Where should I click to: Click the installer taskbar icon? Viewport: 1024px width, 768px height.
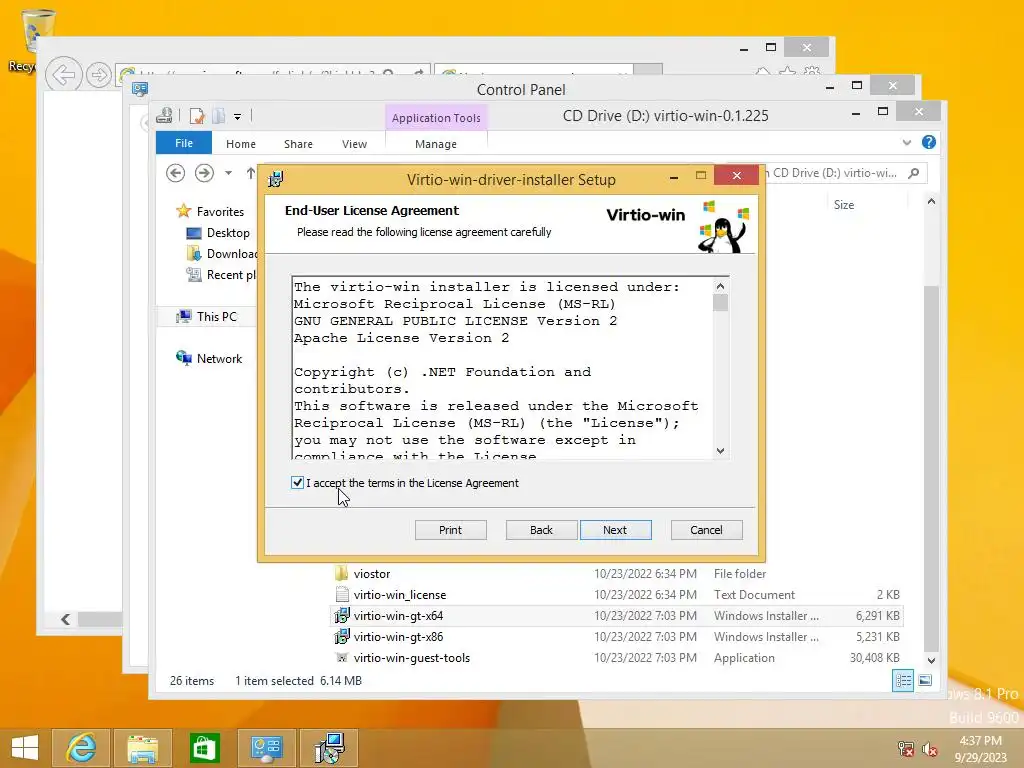coord(330,748)
